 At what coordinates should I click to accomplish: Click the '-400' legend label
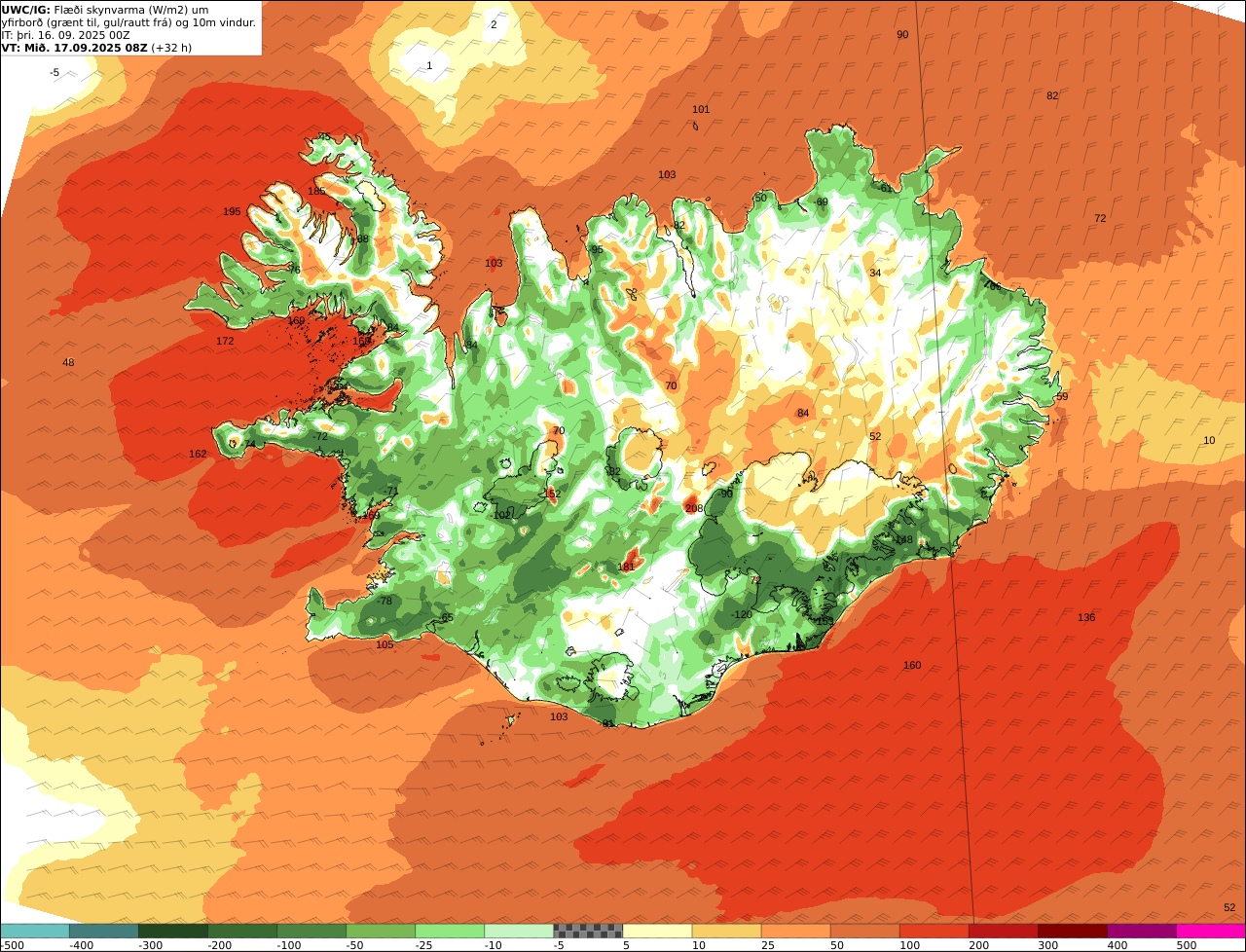pos(81,945)
